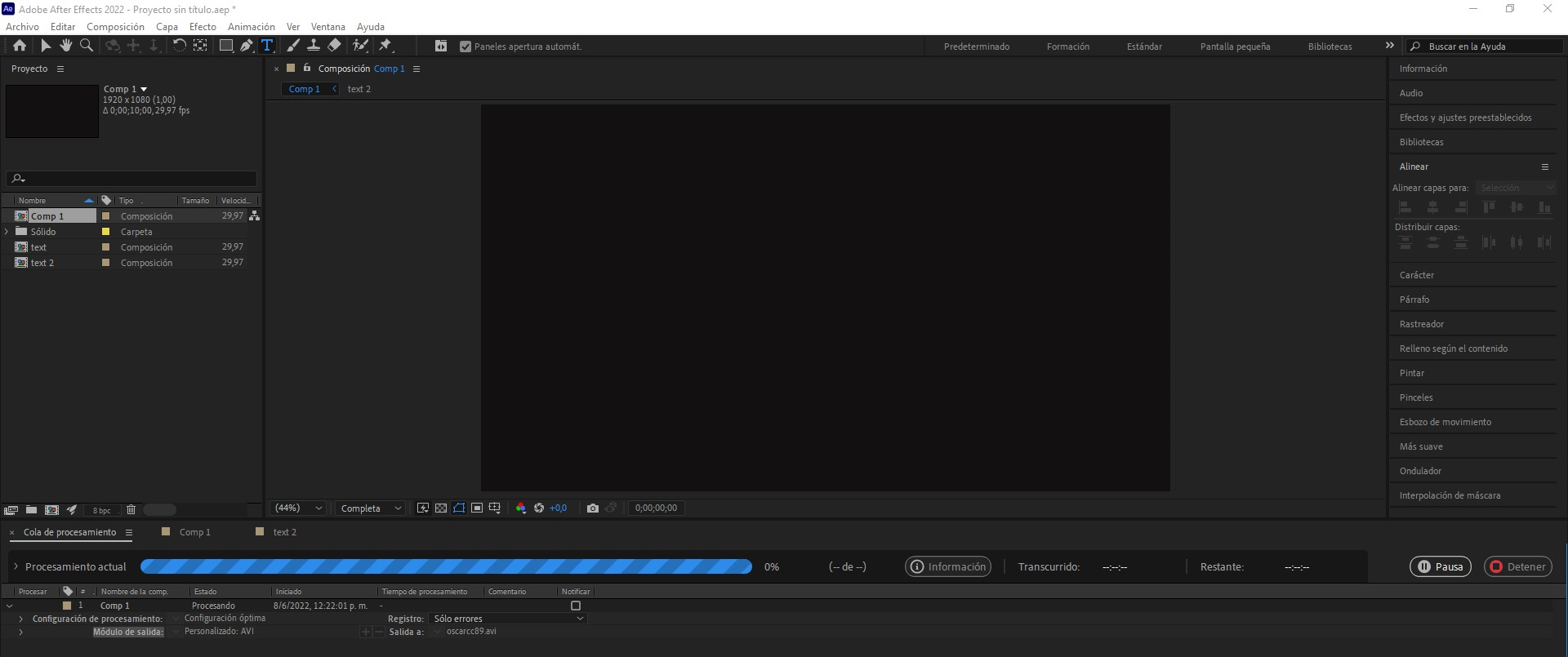The image size is (1568, 657).
Task: Open the Comp 1 dropdown arrow in Project preview
Action: click(x=144, y=89)
